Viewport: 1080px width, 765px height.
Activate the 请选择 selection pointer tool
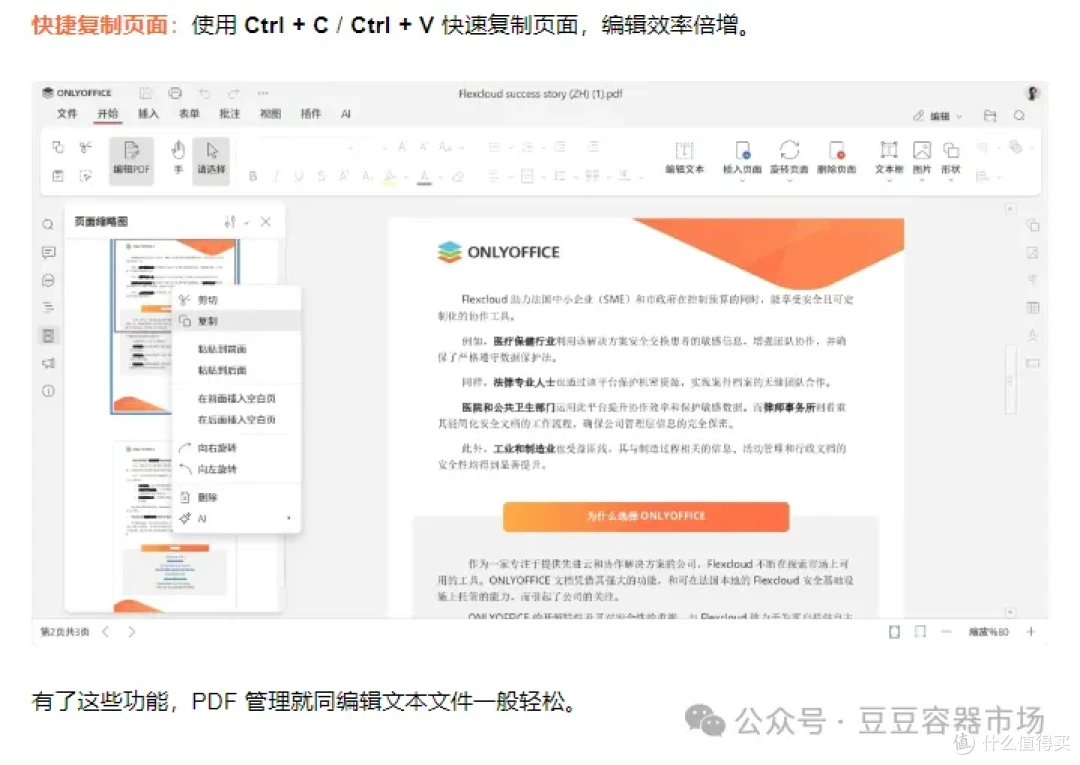click(211, 159)
